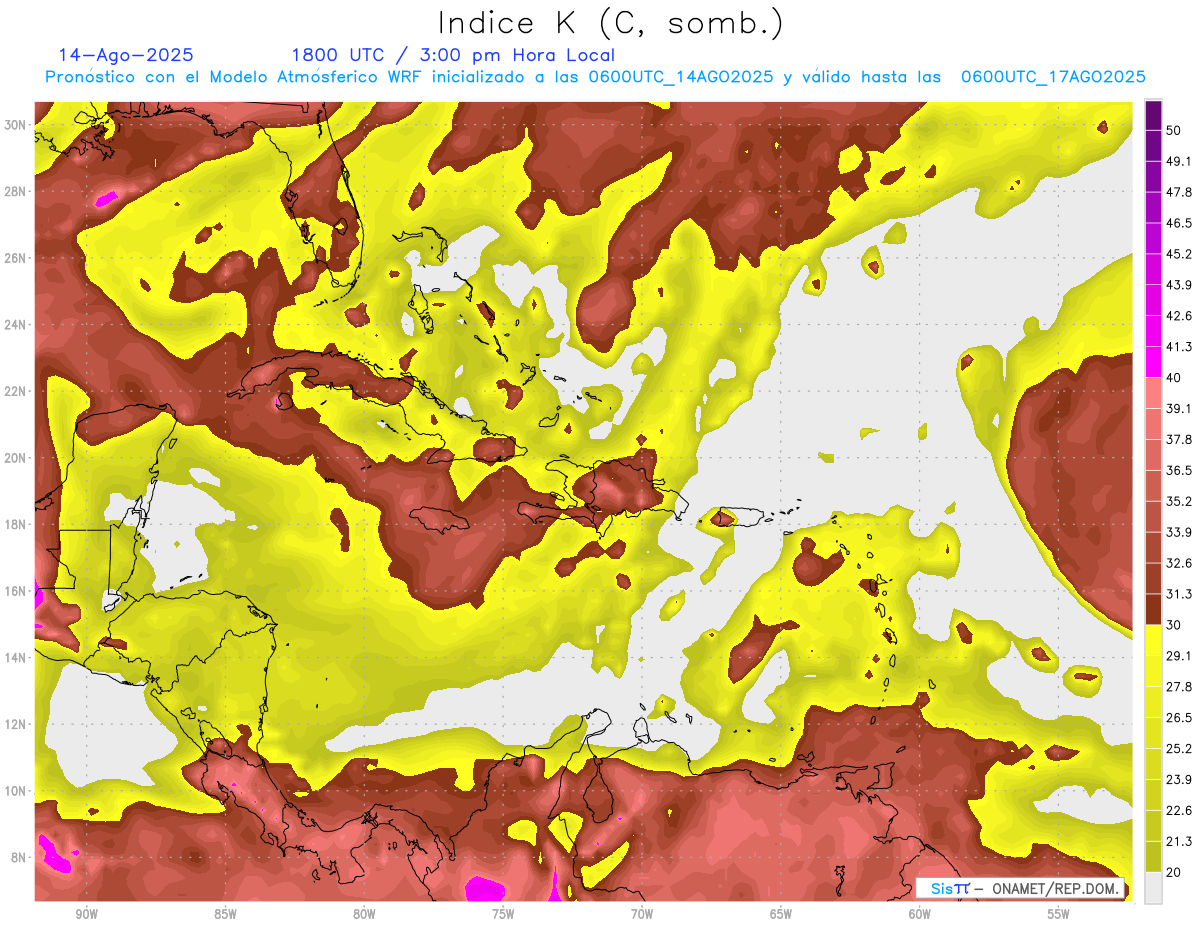Click the dark purple swatch above 50
Viewport: 1200px width, 927px height.
coord(1153,116)
